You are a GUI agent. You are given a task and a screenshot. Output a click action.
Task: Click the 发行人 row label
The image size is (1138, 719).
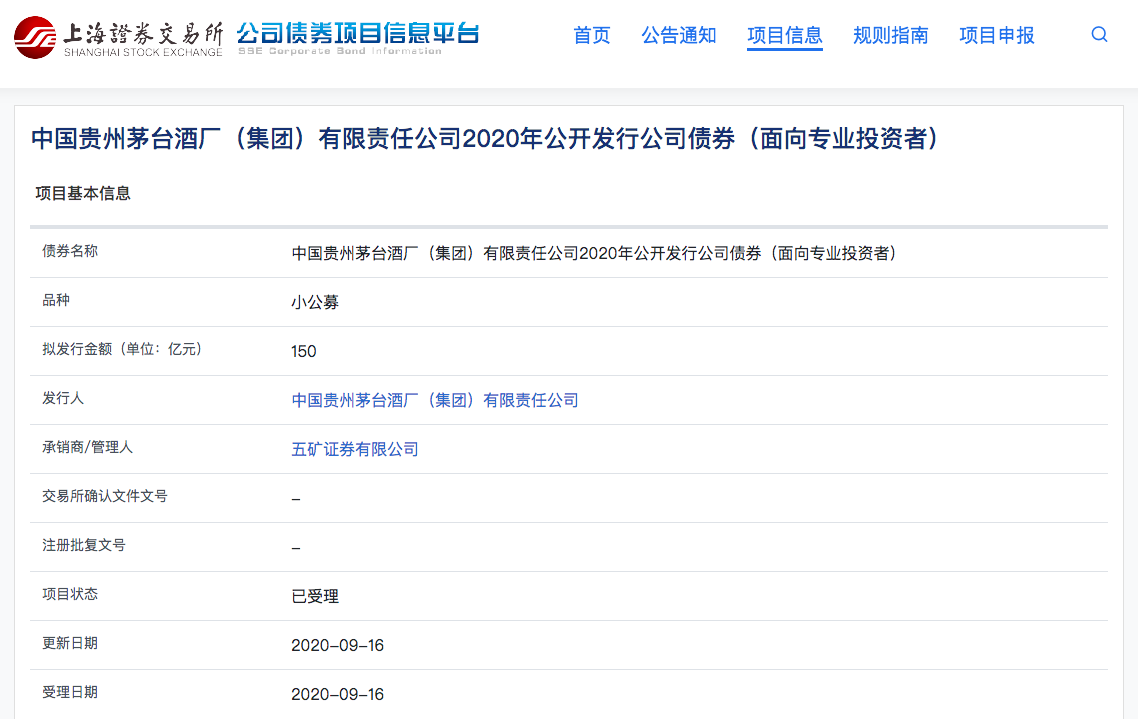pos(63,398)
